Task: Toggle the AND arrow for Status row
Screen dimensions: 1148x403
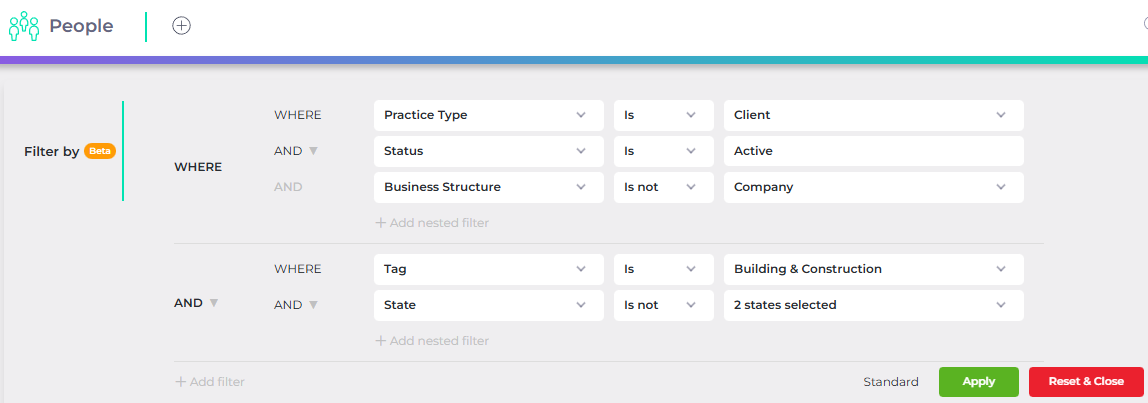Action: click(x=313, y=151)
